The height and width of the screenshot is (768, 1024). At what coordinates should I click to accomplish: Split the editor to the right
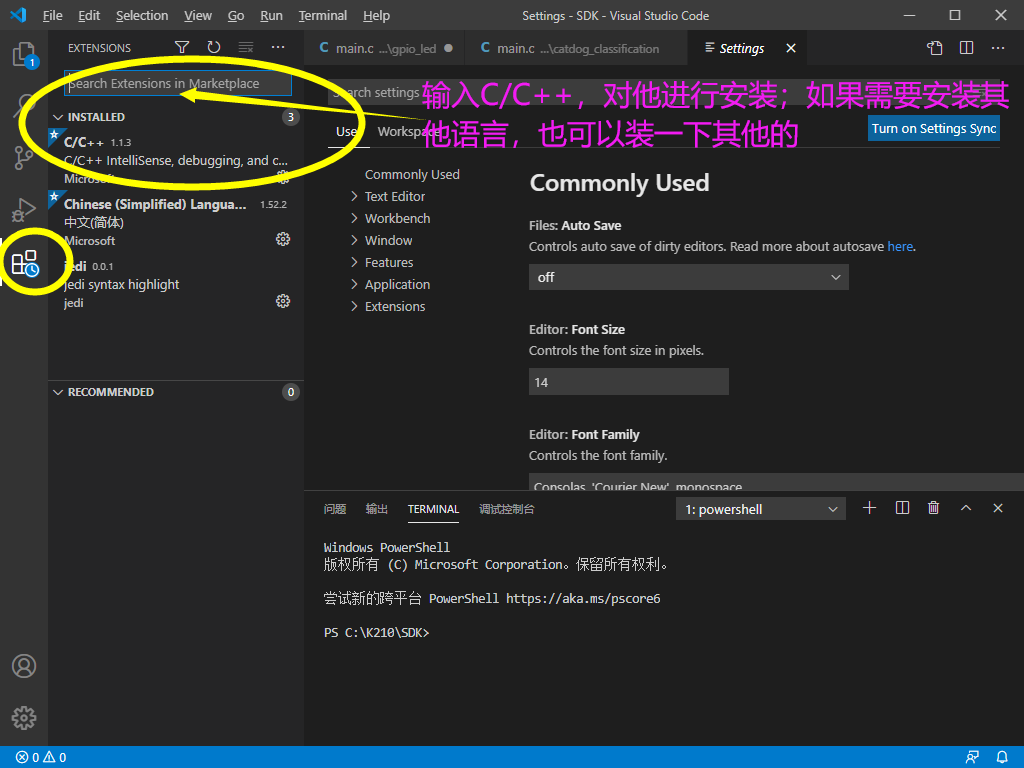[967, 48]
